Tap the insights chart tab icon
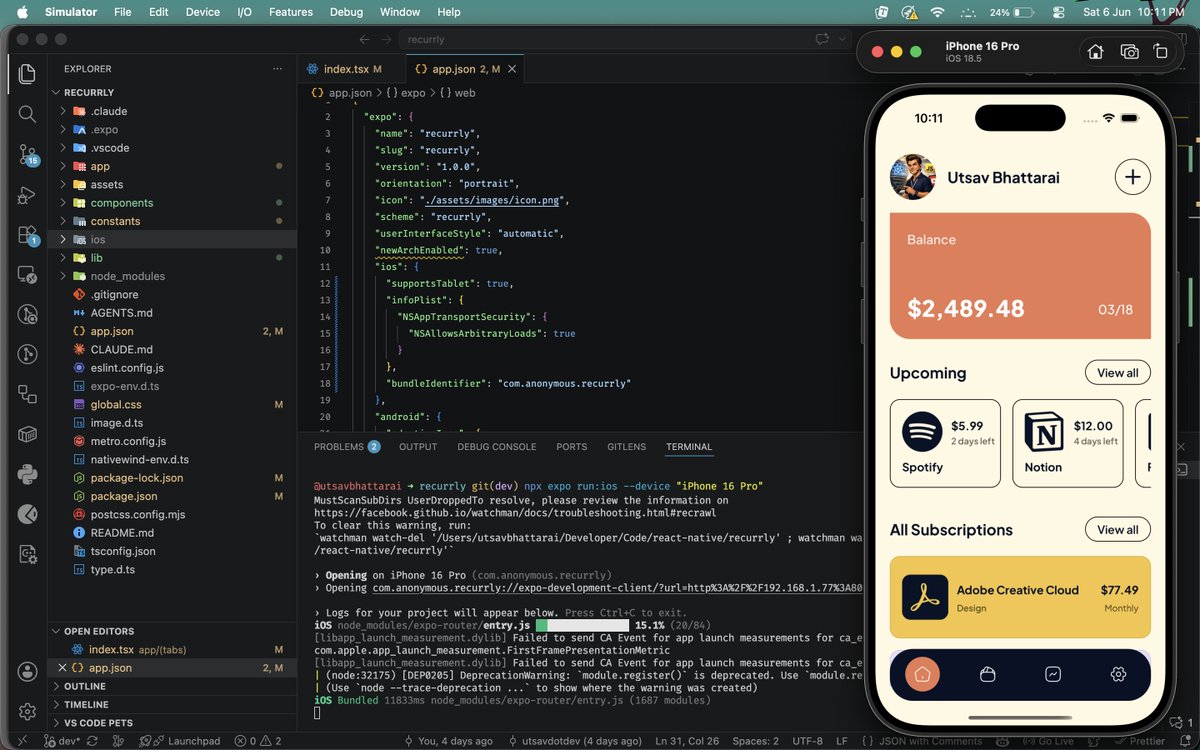 tap(1053, 675)
